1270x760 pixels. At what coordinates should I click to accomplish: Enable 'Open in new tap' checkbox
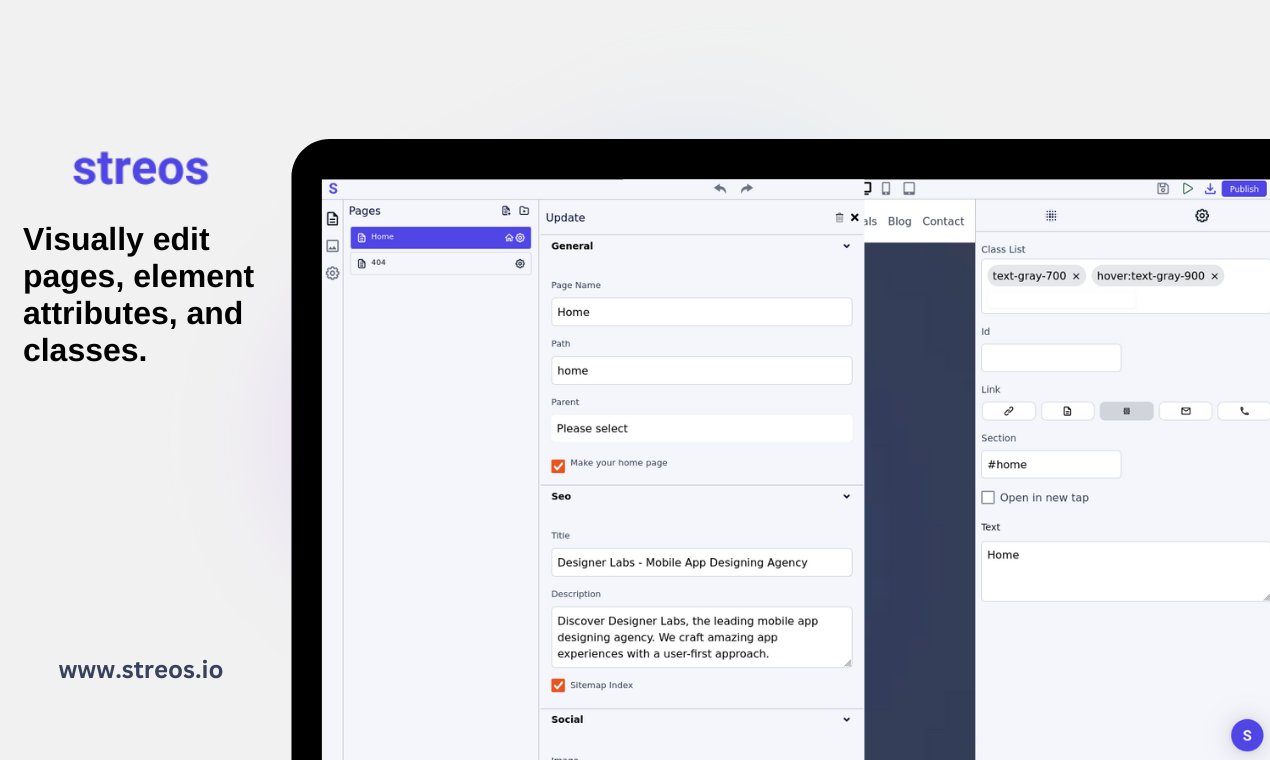click(x=988, y=498)
